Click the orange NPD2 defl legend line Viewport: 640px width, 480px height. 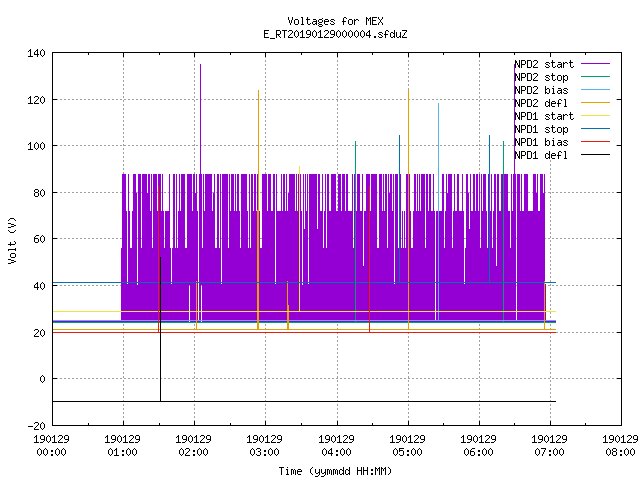[x=595, y=103]
